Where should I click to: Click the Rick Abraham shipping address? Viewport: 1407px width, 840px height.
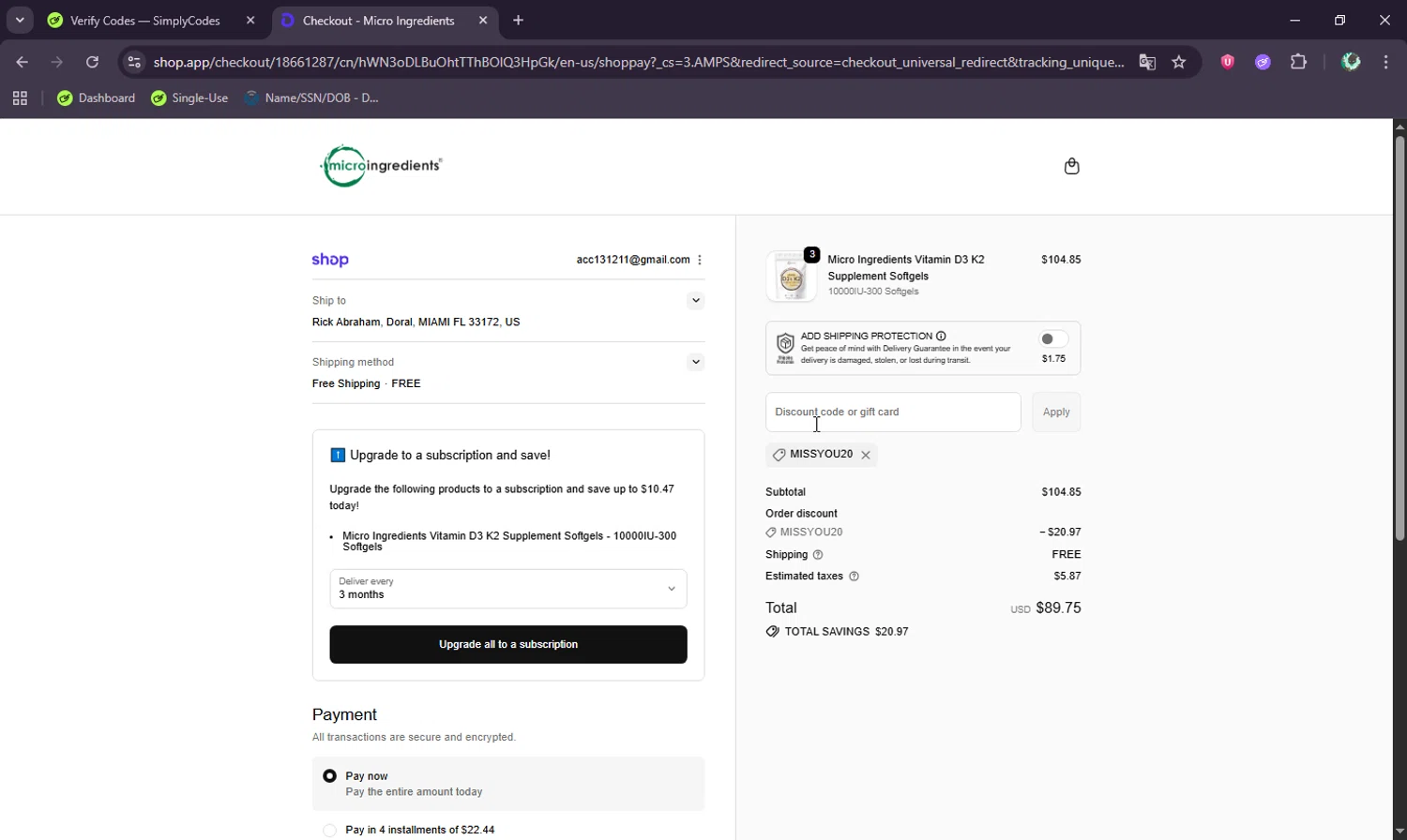(x=416, y=322)
